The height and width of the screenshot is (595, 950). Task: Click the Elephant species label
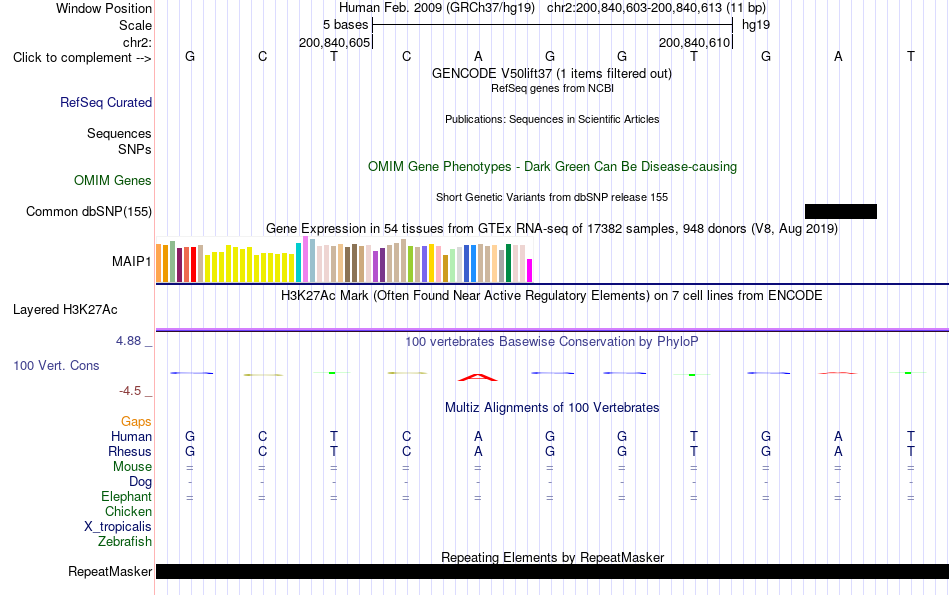(127, 496)
